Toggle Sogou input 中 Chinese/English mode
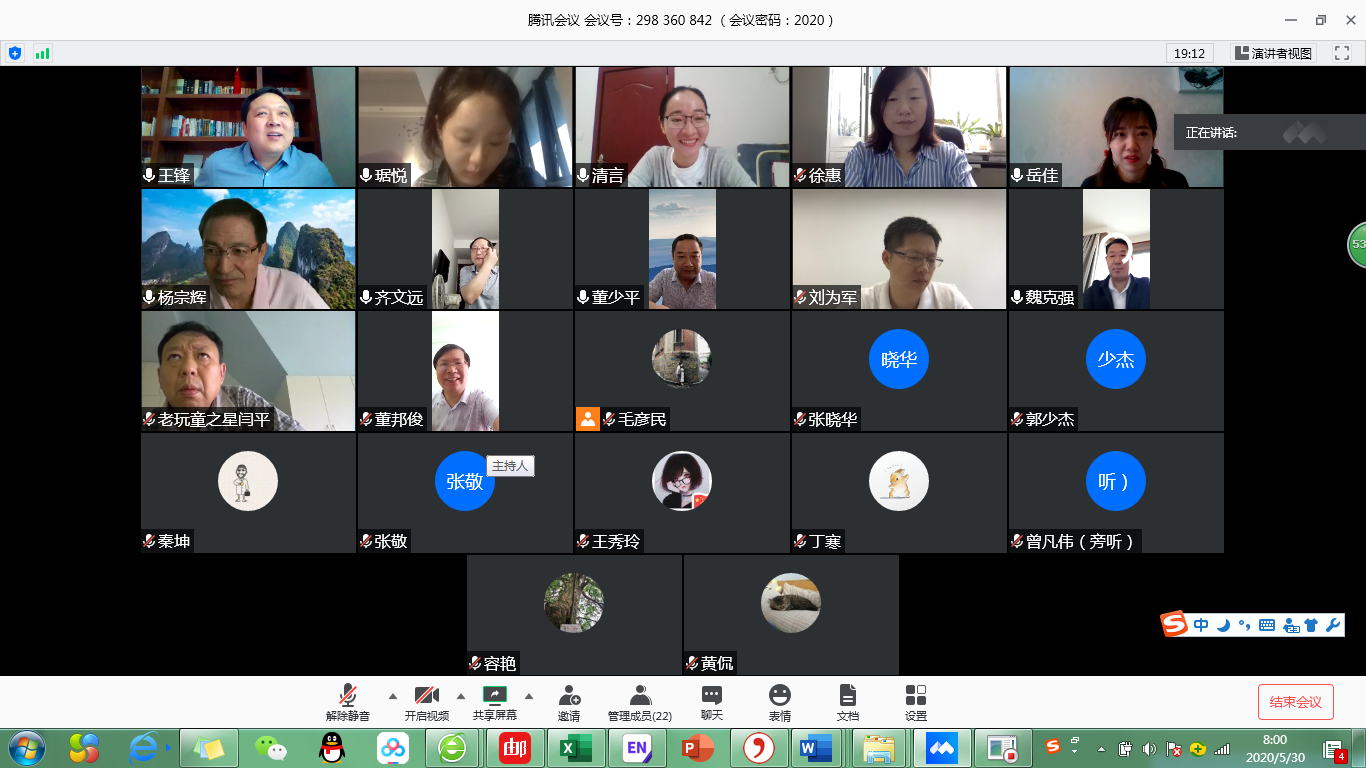This screenshot has height=768, width=1366. 1201,625
